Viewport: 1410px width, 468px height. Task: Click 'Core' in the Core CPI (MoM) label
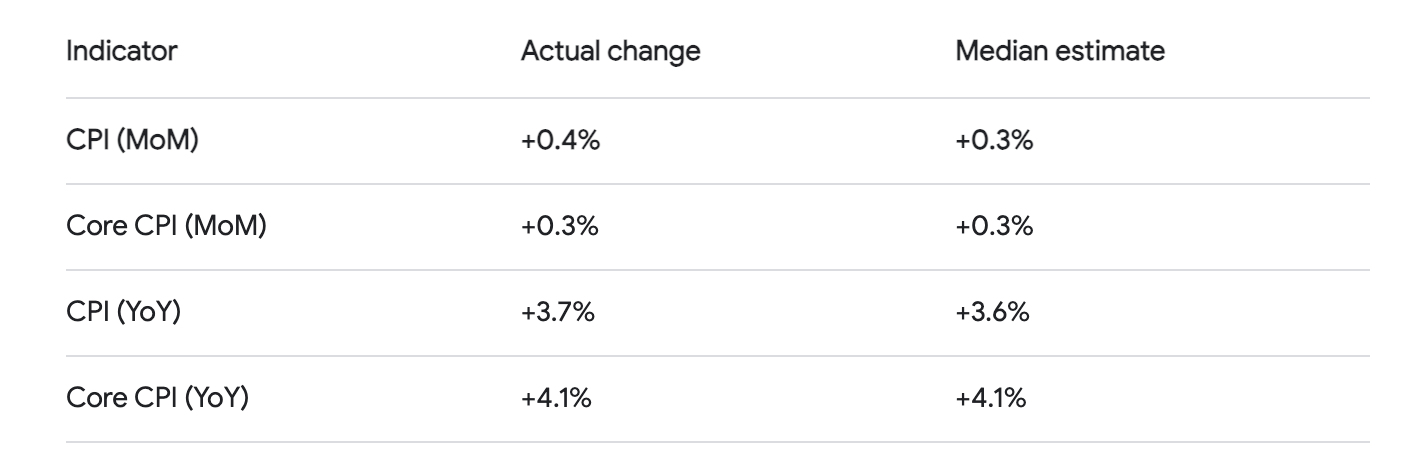point(91,227)
